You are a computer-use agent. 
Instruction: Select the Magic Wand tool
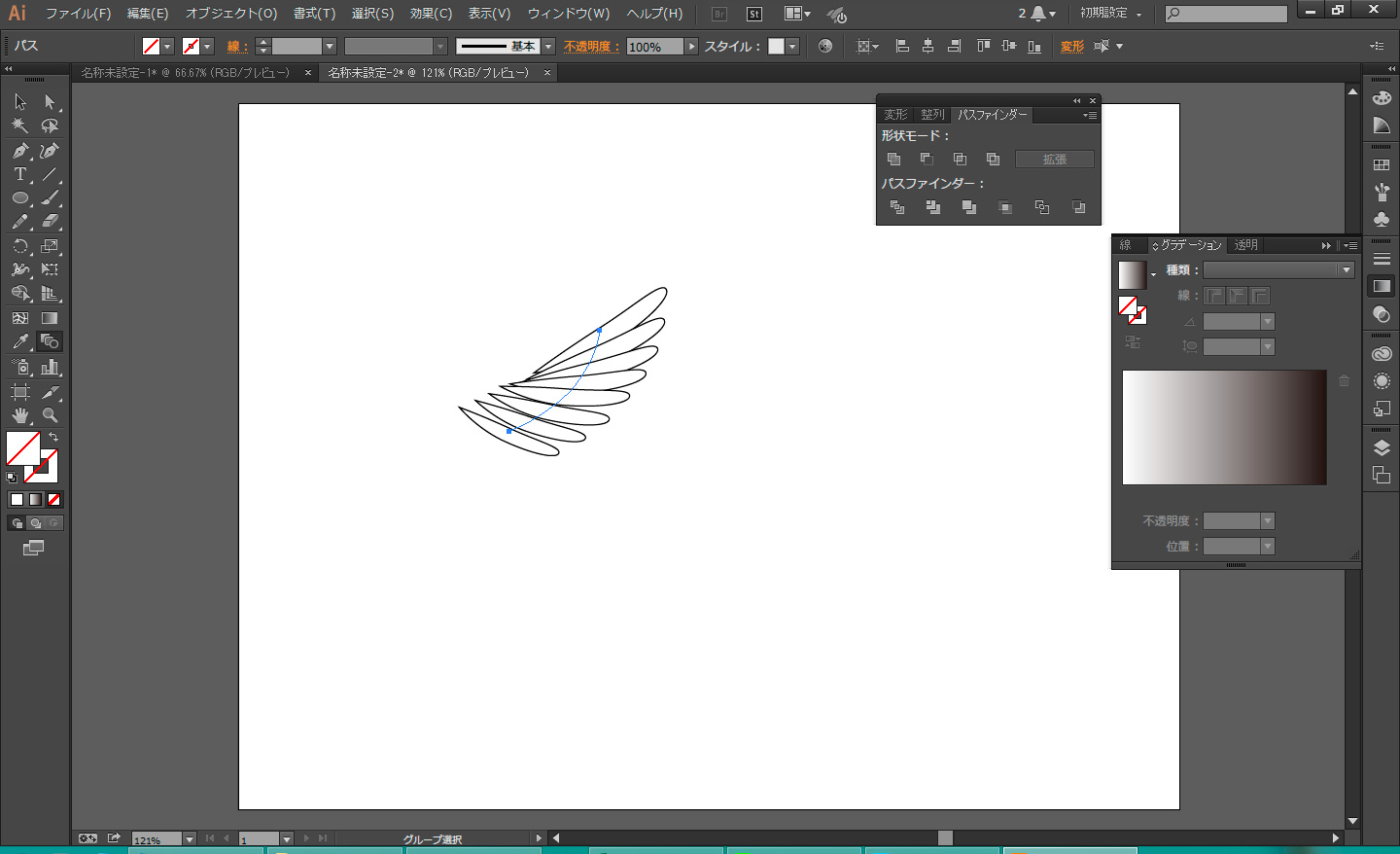(x=19, y=126)
